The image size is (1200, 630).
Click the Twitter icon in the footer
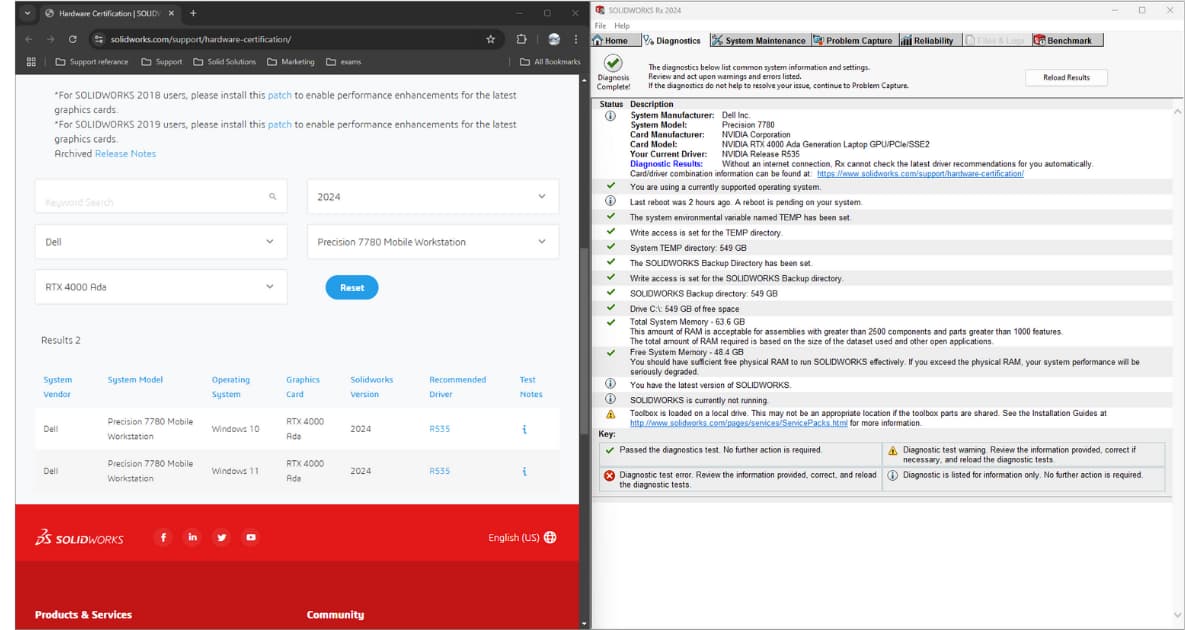[221, 537]
